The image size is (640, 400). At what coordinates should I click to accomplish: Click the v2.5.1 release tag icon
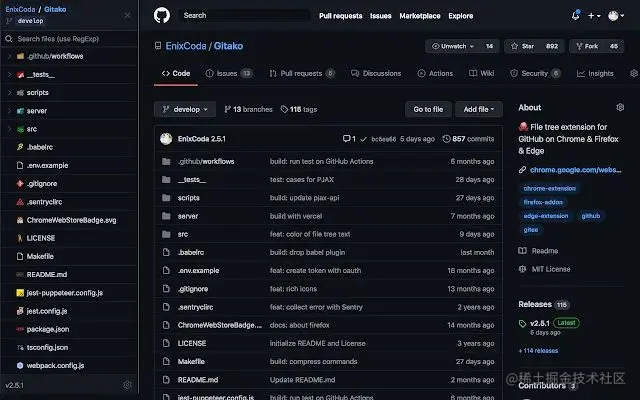point(522,324)
